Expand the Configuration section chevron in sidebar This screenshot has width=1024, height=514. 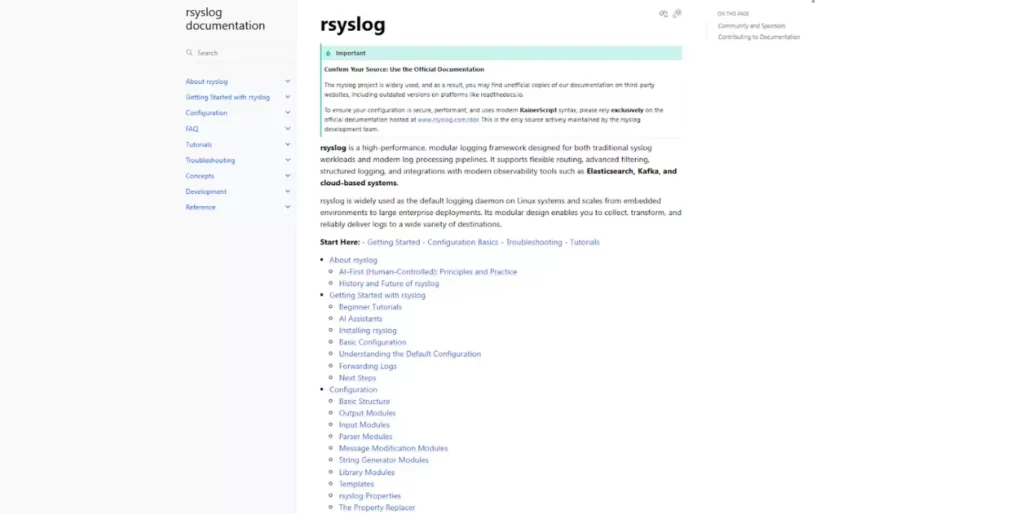[x=288, y=113]
